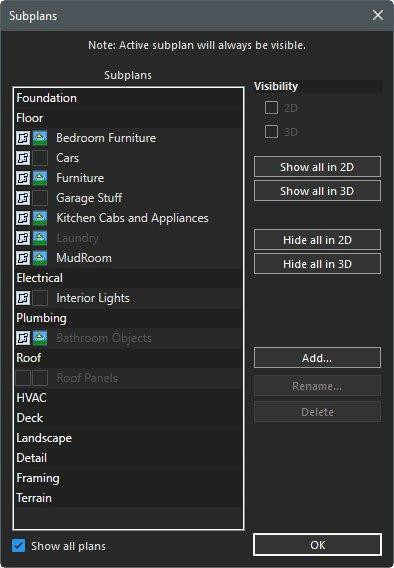Select Kitchen Cabs and Appliances subplan name
Image resolution: width=394 pixels, height=568 pixels.
click(133, 218)
